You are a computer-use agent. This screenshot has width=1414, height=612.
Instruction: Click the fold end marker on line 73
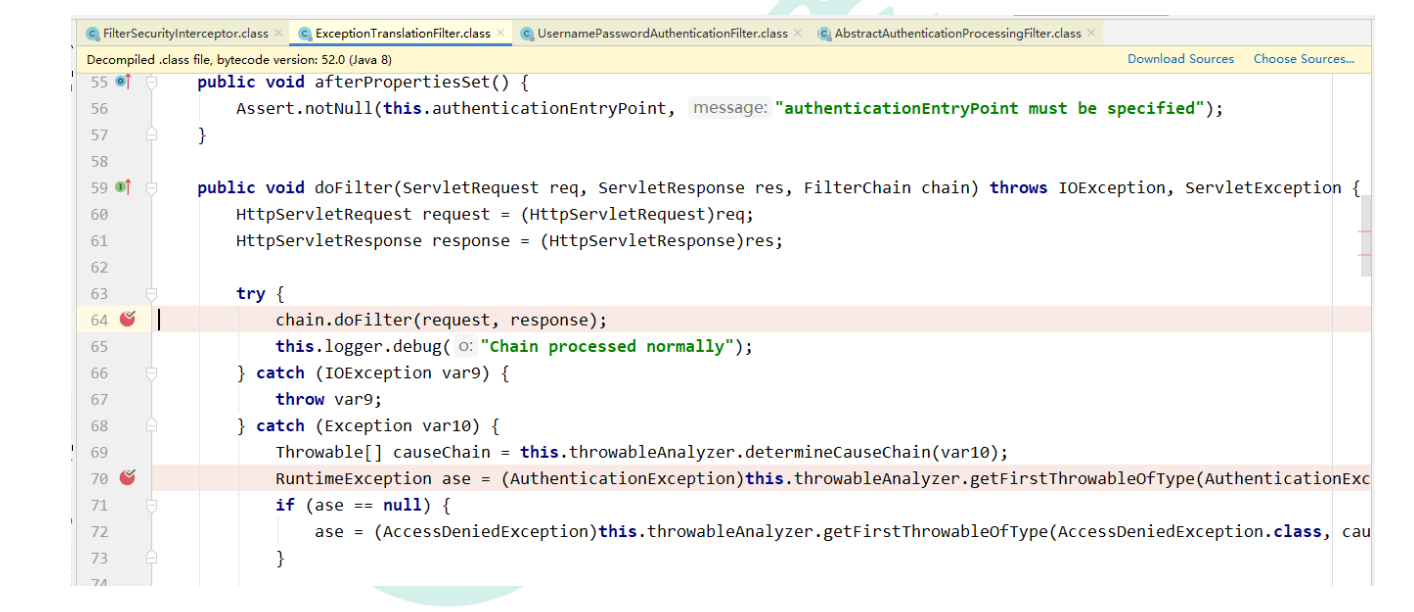(x=152, y=558)
